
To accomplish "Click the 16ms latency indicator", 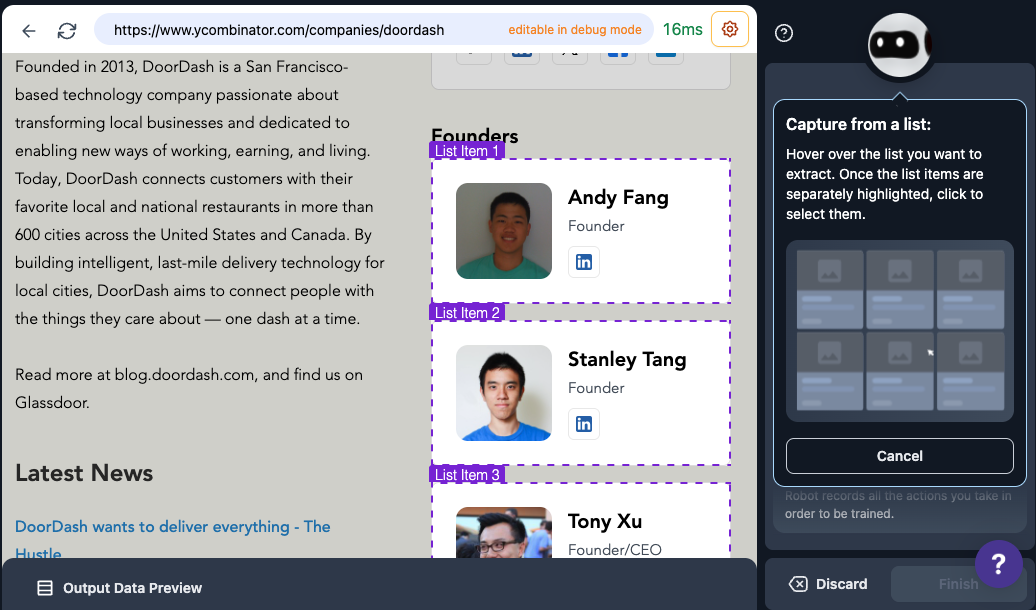I will tap(683, 29).
